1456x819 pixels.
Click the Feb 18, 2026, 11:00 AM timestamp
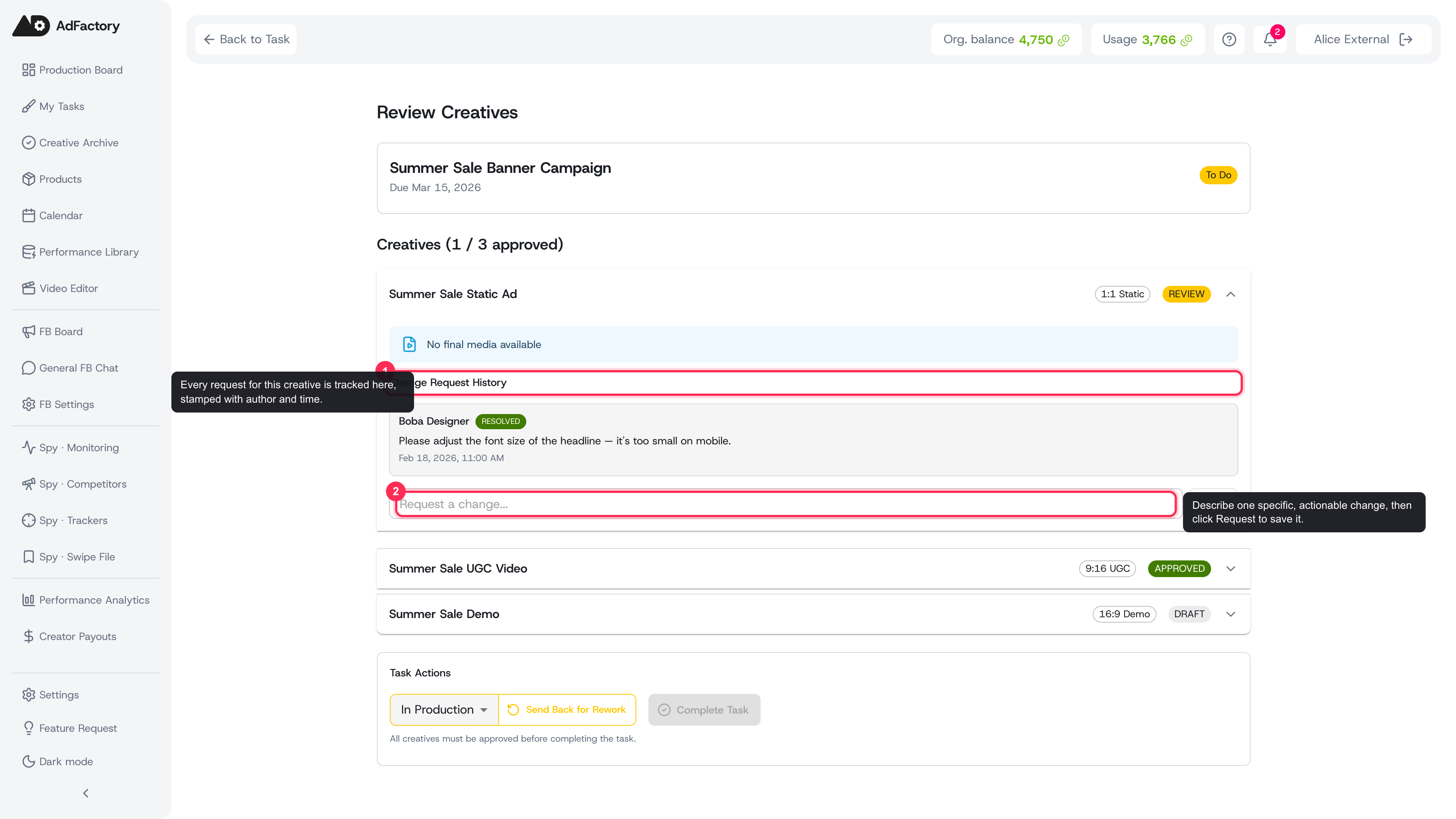point(450,458)
